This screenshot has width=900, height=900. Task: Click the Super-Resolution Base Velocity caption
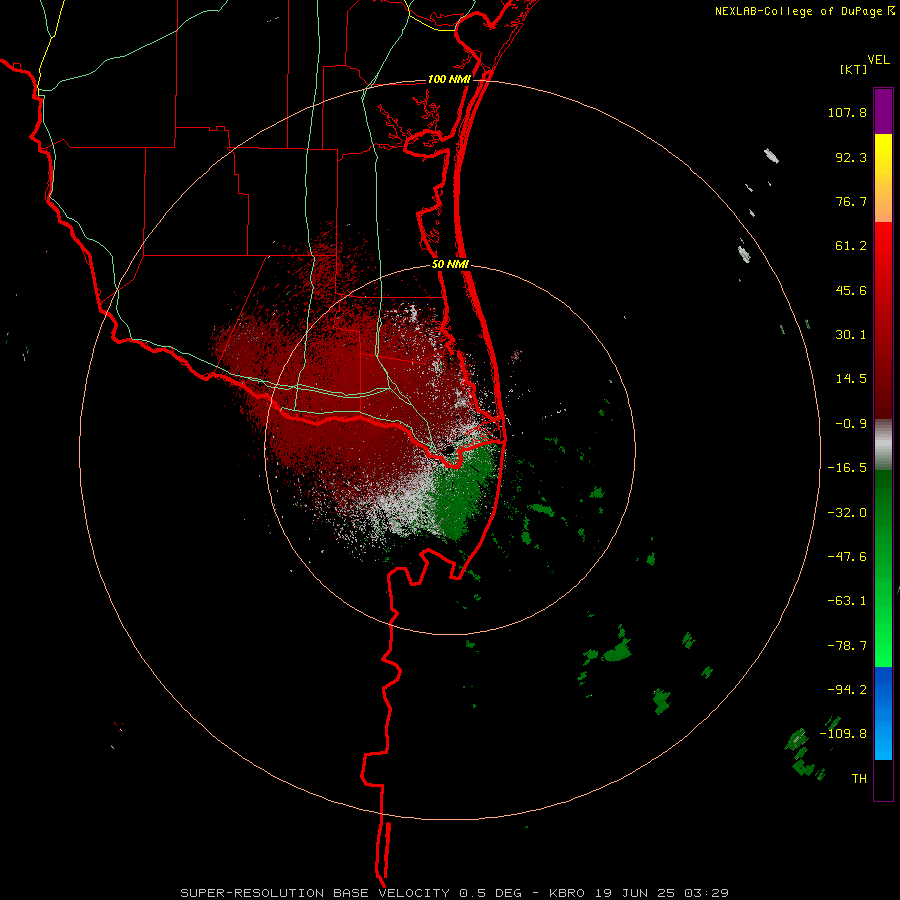pyautogui.click(x=455, y=893)
